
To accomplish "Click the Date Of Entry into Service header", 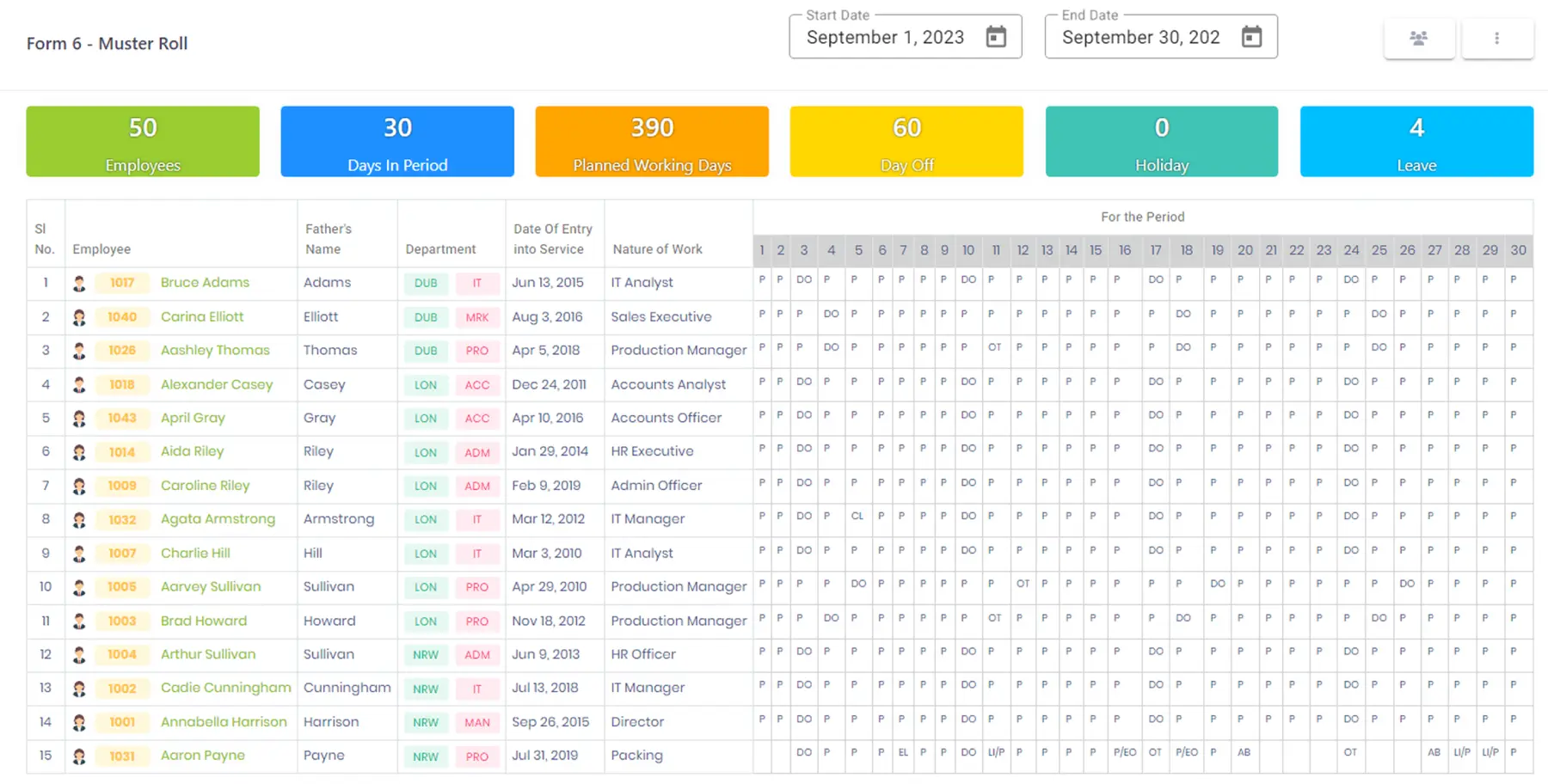I will click(553, 239).
